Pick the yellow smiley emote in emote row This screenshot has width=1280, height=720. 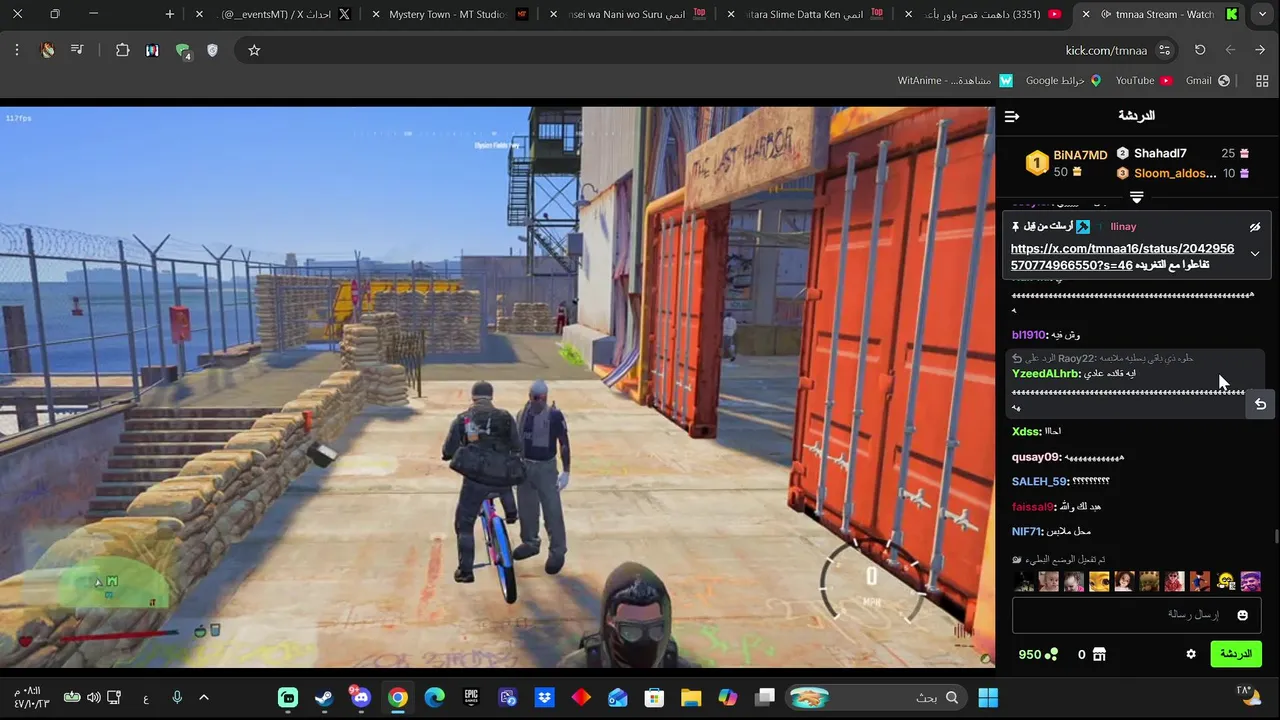pyautogui.click(x=1226, y=581)
